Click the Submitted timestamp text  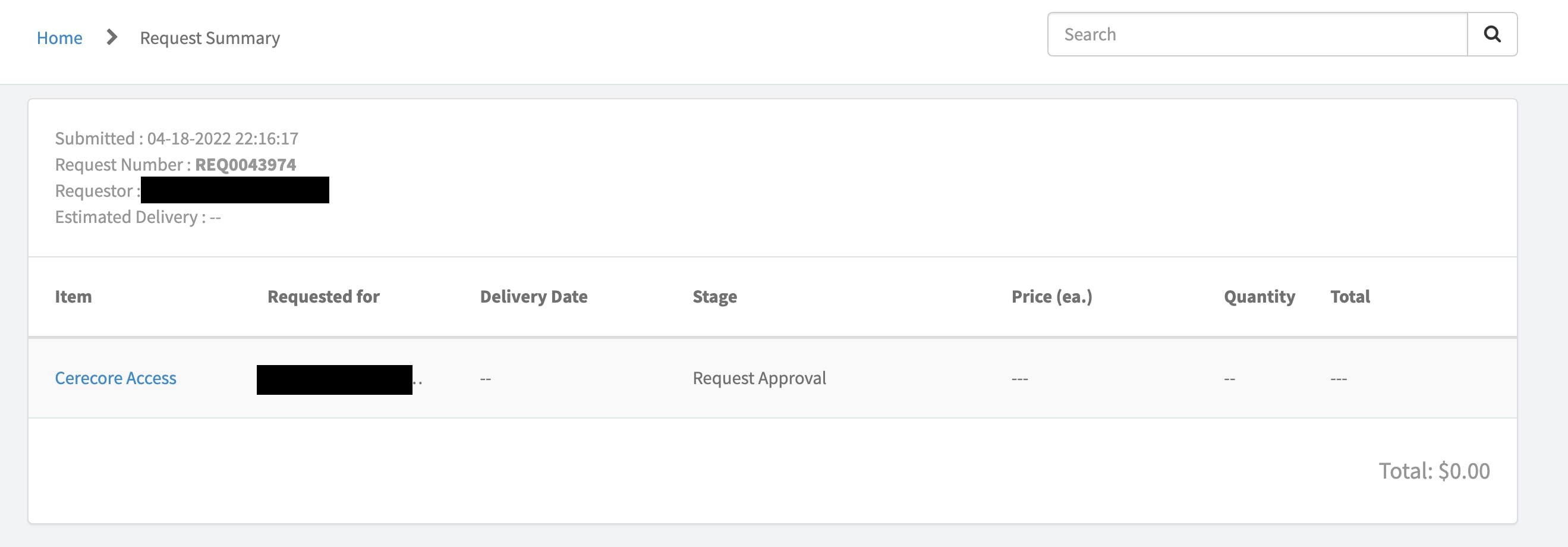coord(177,138)
